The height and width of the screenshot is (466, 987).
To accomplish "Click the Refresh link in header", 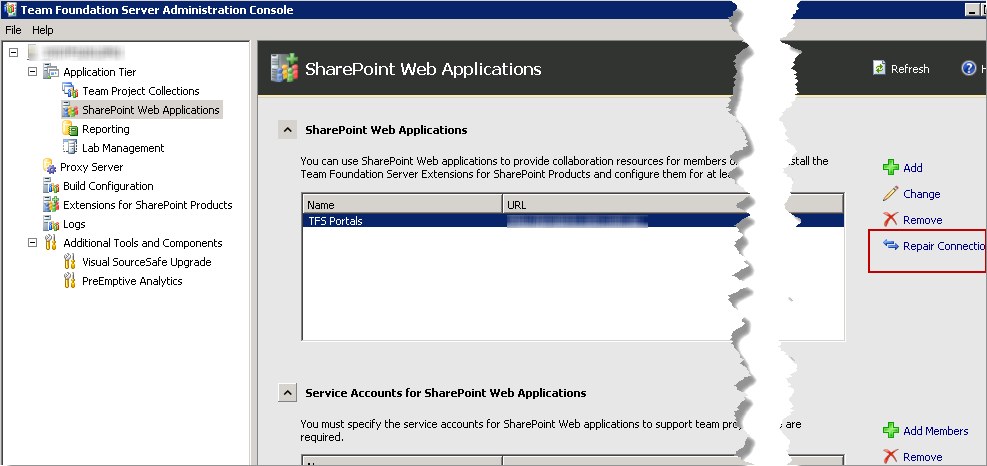I will (x=910, y=69).
